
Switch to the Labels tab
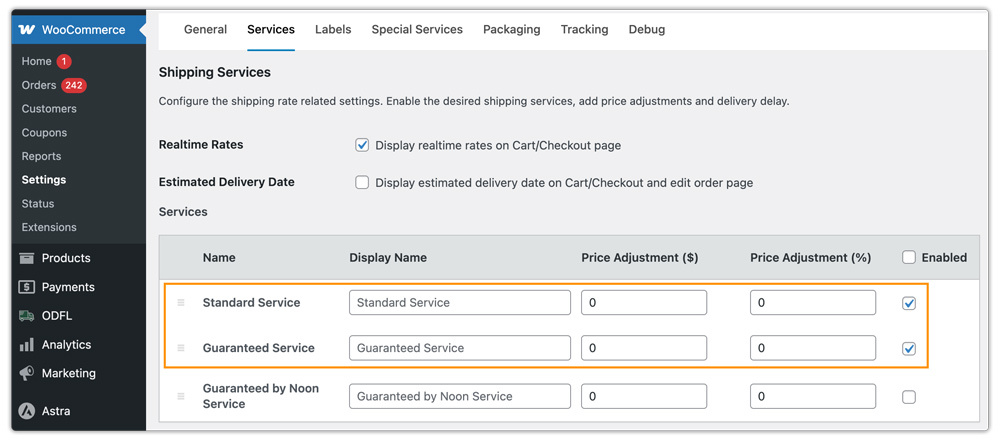point(333,29)
